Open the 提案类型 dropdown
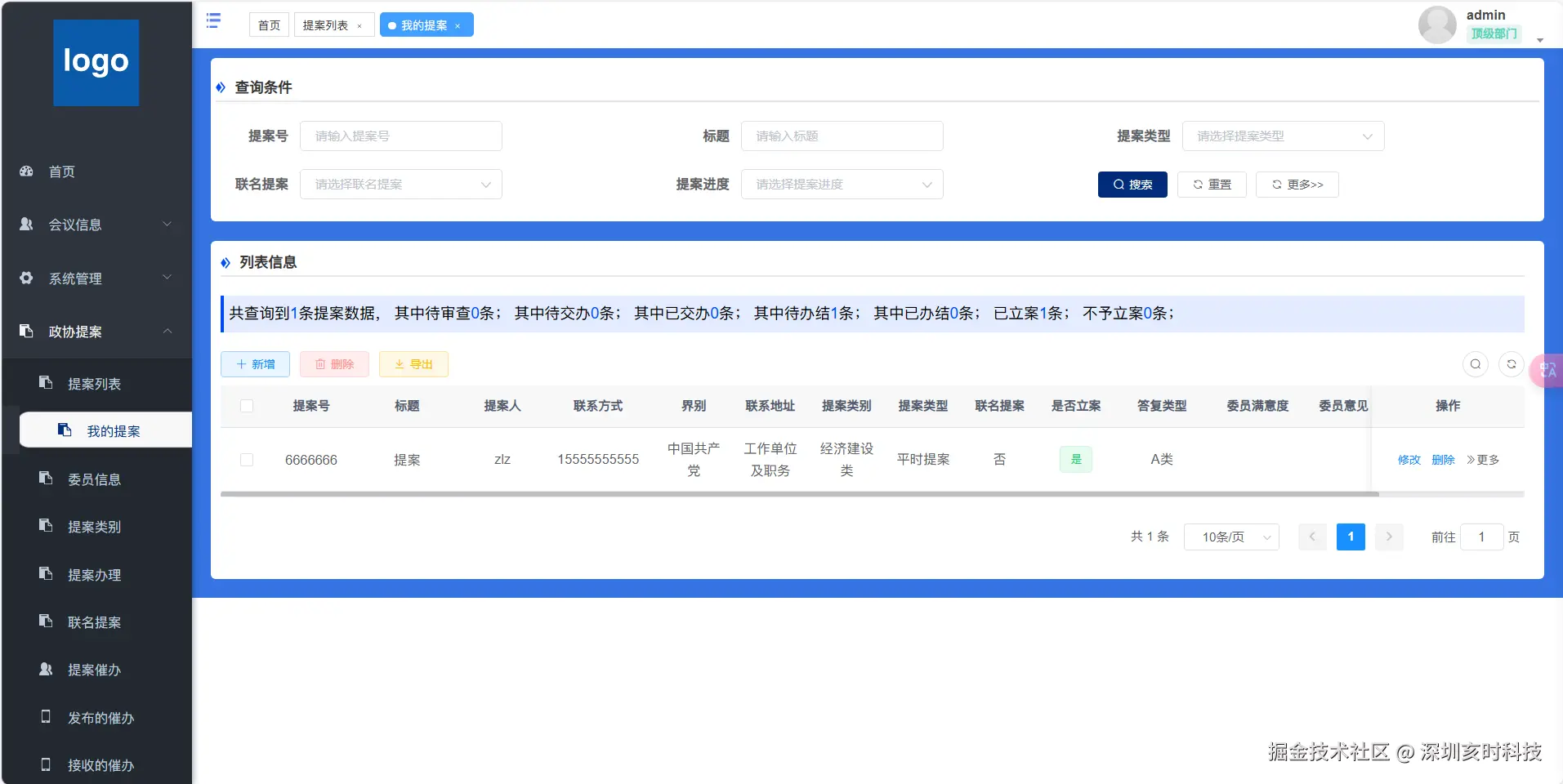This screenshot has height=784, width=1563. tap(1283, 136)
